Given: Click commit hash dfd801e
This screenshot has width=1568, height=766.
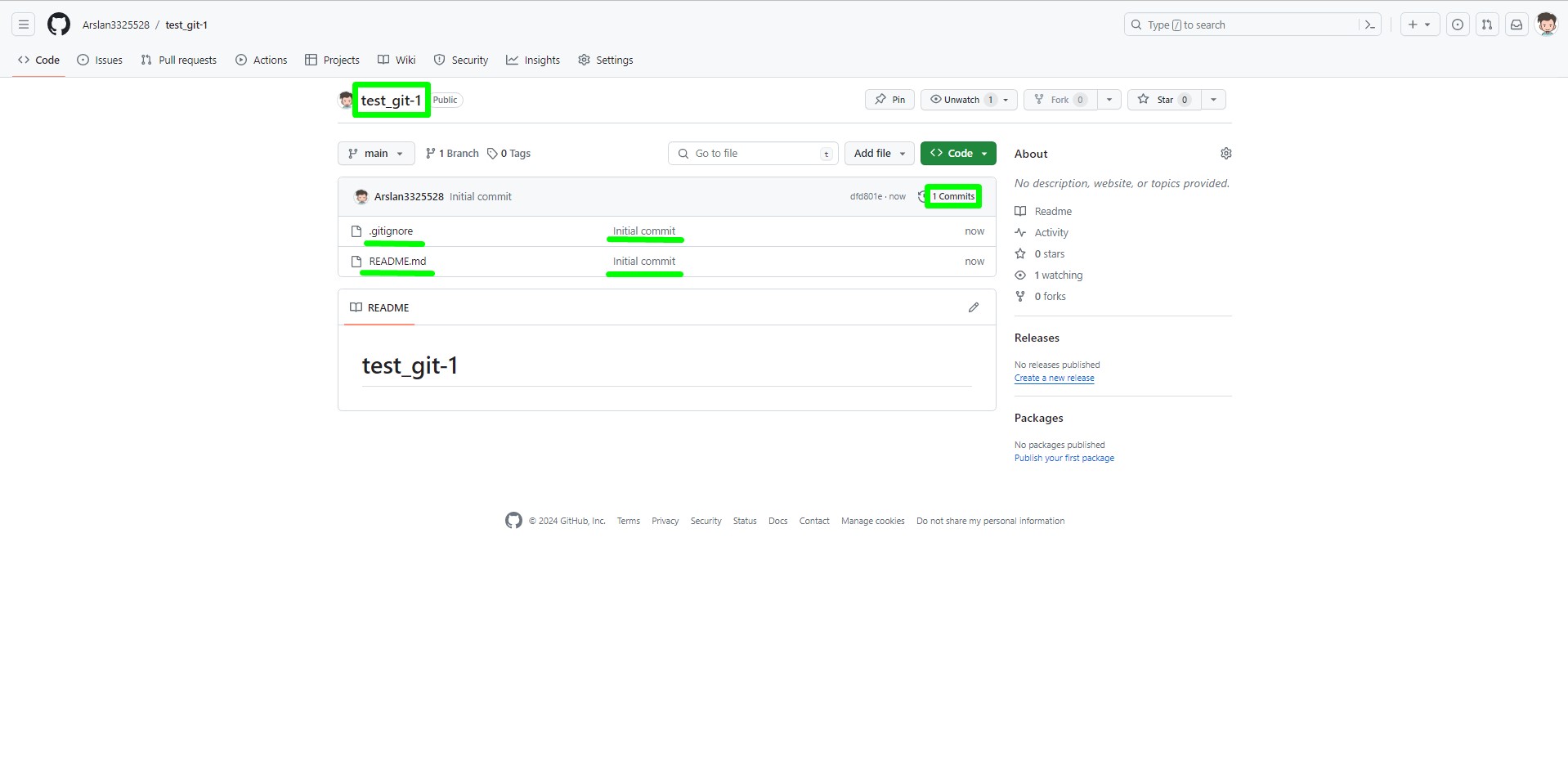Looking at the screenshot, I should (866, 196).
